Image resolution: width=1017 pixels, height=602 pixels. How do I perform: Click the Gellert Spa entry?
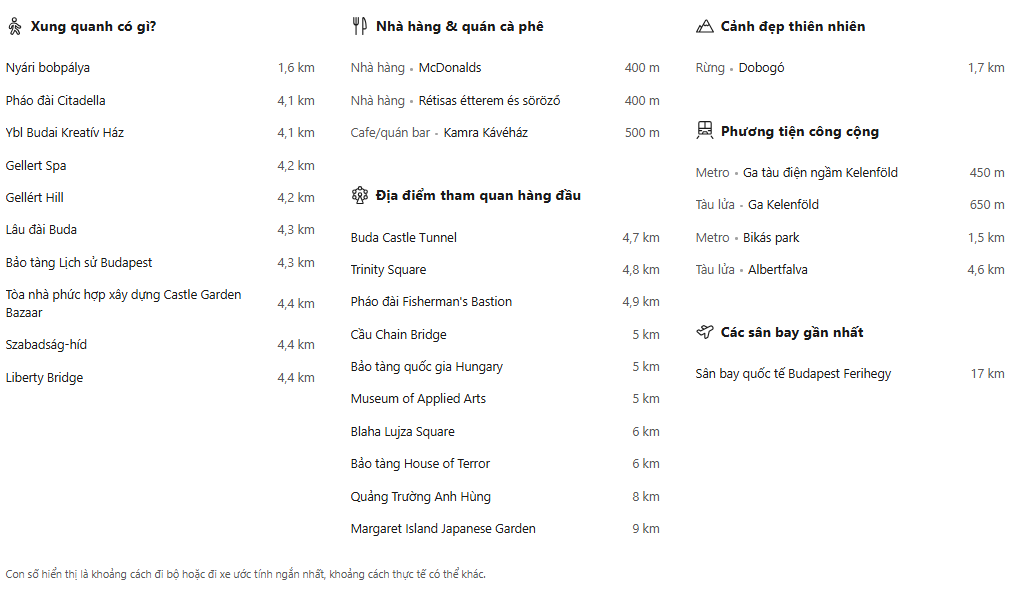click(36, 166)
